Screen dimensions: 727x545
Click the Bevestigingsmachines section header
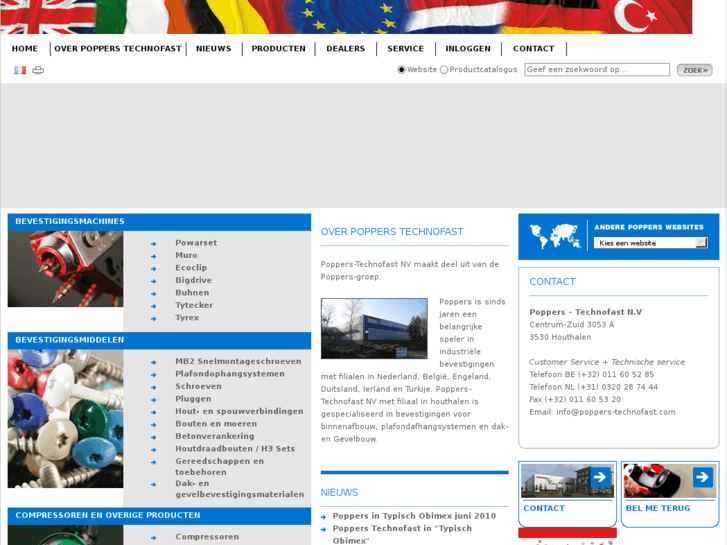pos(159,222)
